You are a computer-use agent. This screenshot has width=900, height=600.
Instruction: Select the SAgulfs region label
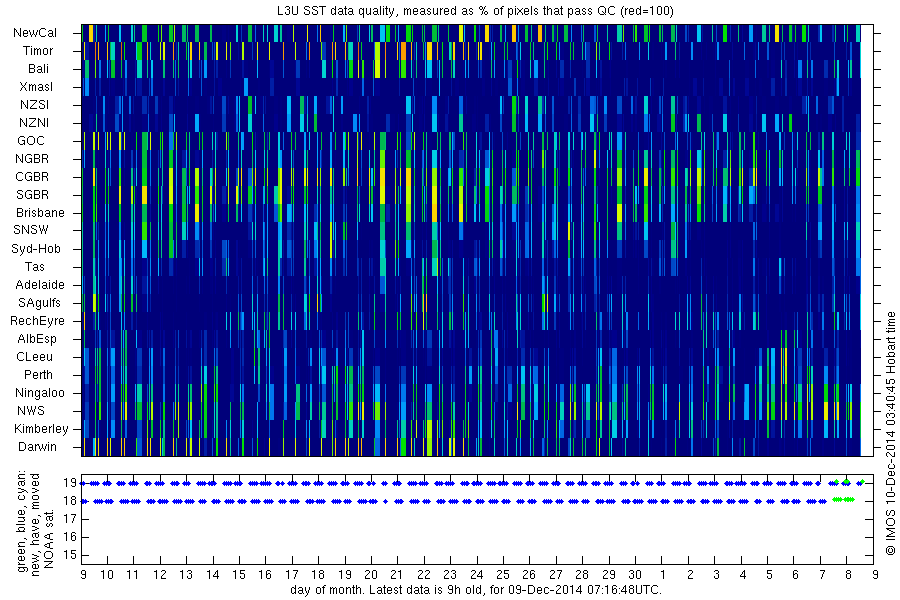point(39,303)
